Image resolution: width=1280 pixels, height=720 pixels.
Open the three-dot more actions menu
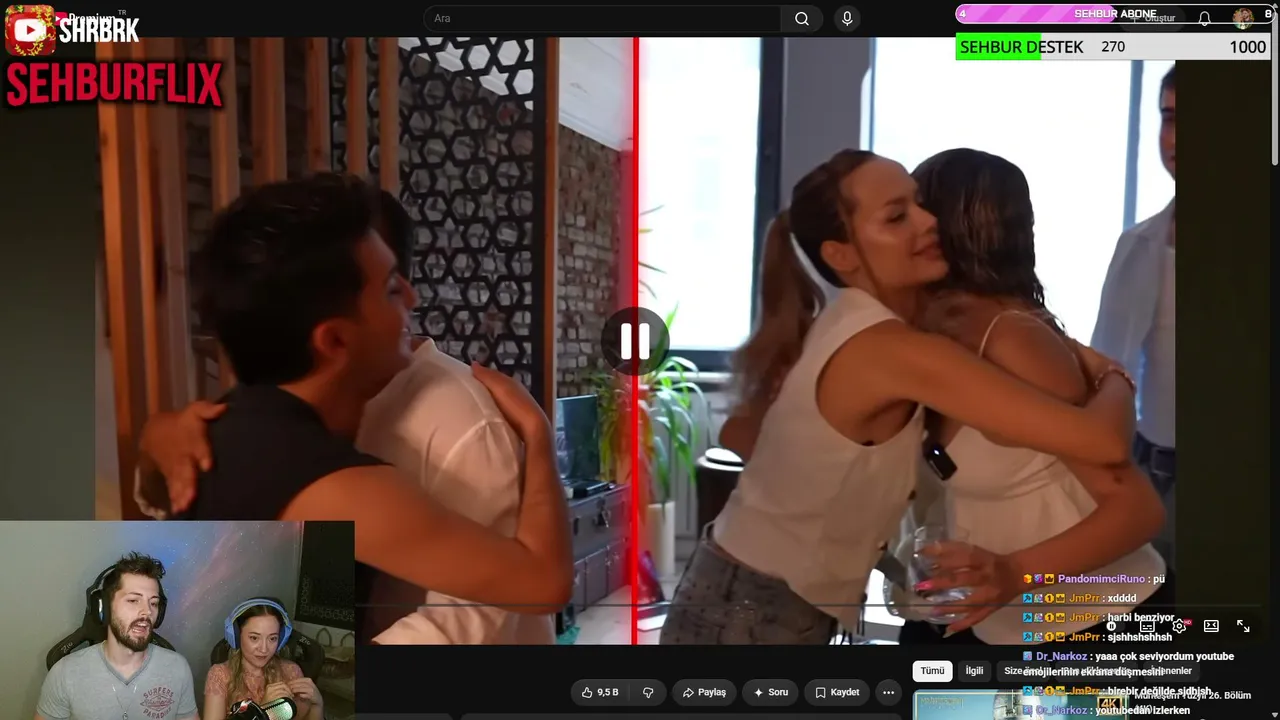888,692
